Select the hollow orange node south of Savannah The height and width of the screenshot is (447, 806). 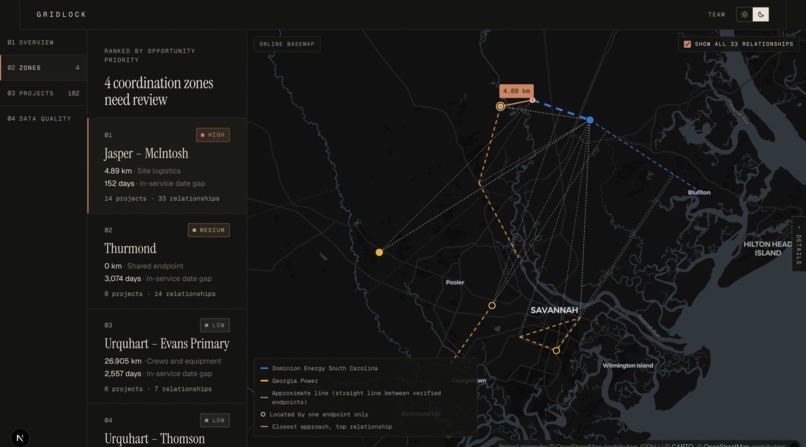pyautogui.click(x=556, y=350)
